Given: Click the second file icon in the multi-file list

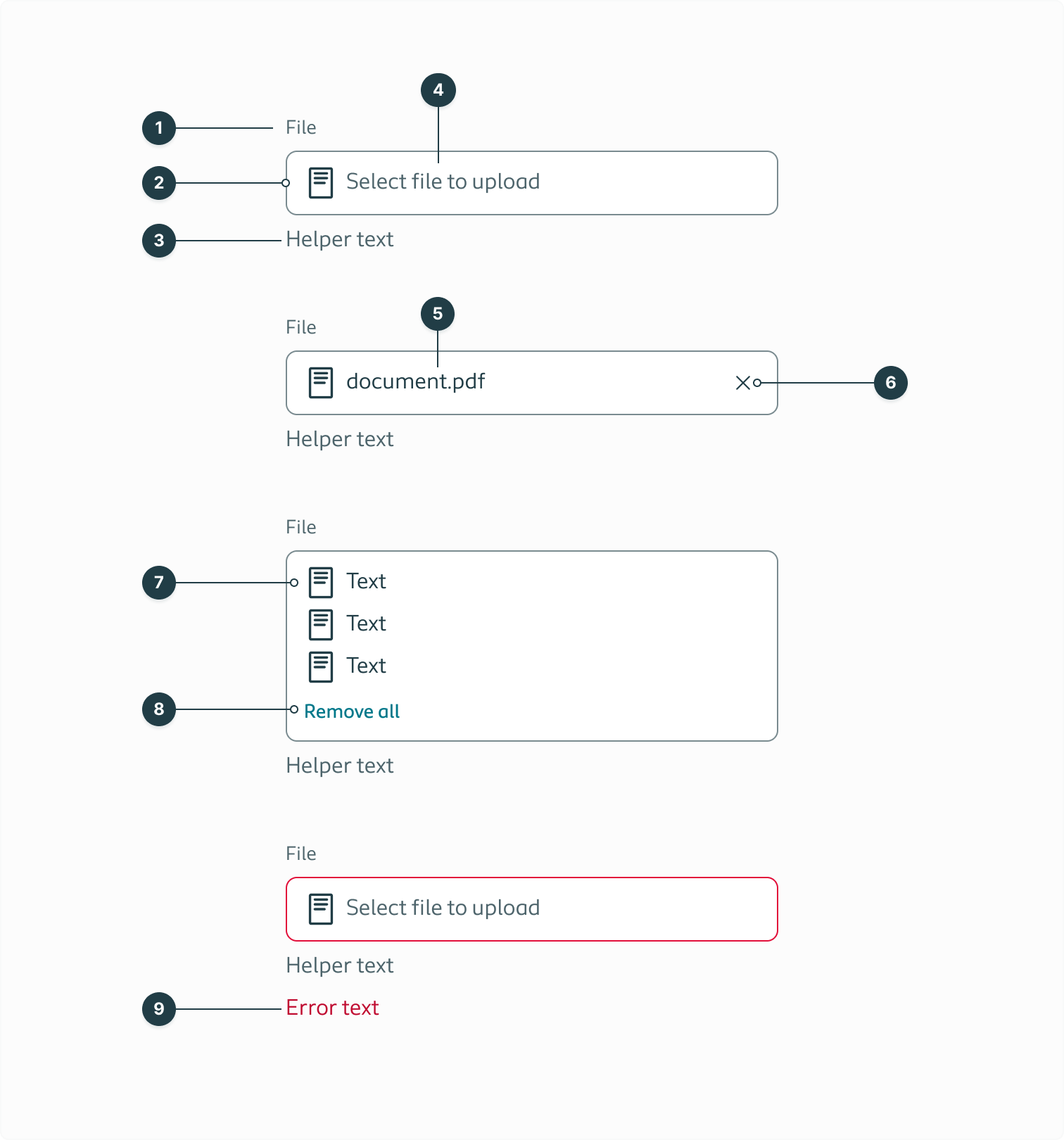Looking at the screenshot, I should [x=321, y=623].
